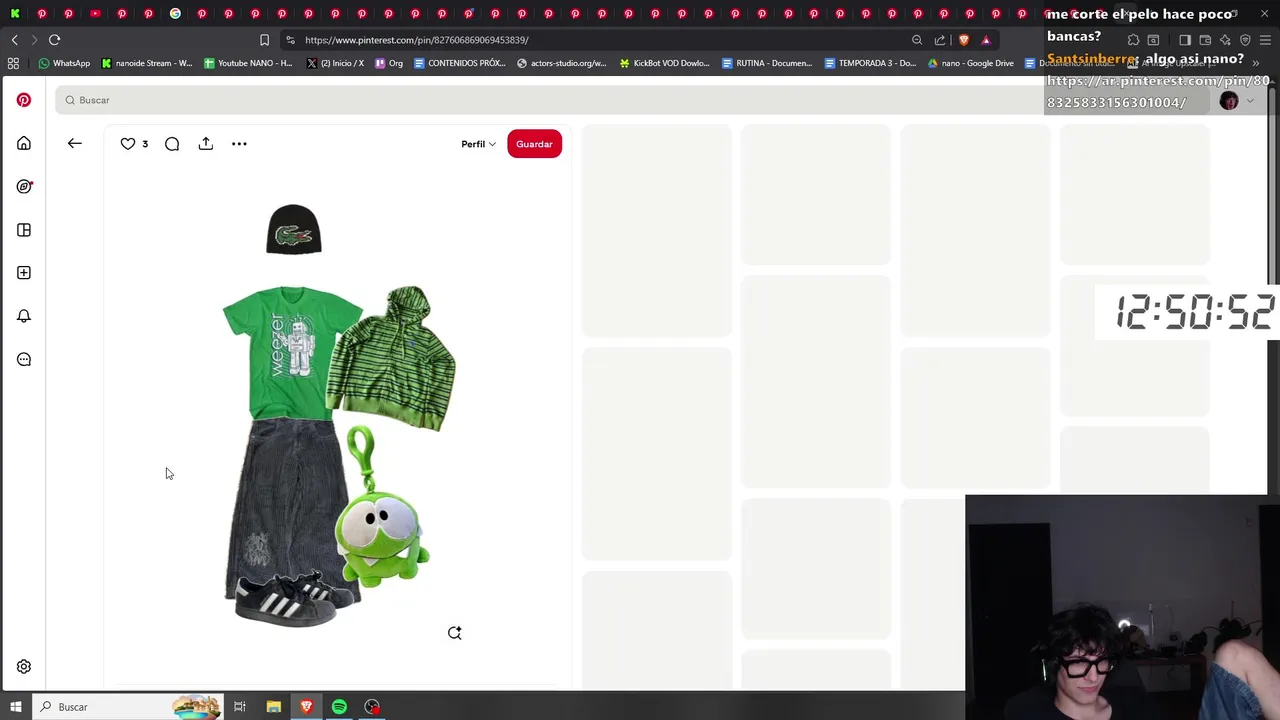
Task: Open the boards layout icon in sidebar
Action: (x=24, y=230)
